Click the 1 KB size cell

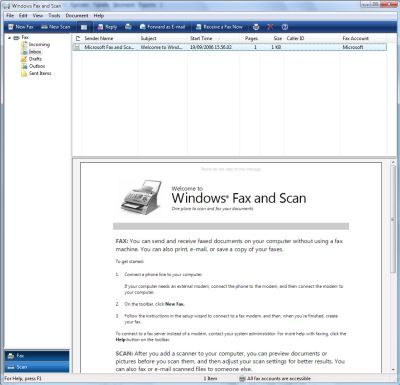click(x=276, y=47)
